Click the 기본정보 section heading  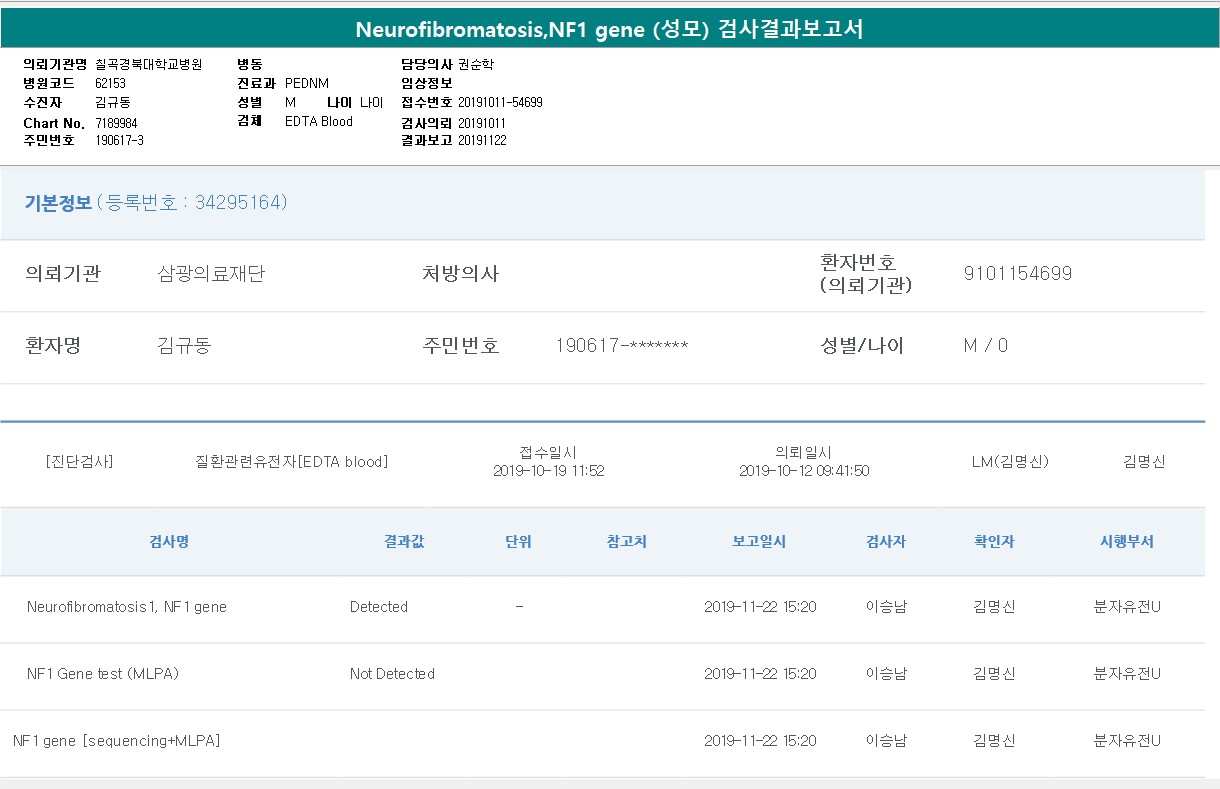pos(58,203)
